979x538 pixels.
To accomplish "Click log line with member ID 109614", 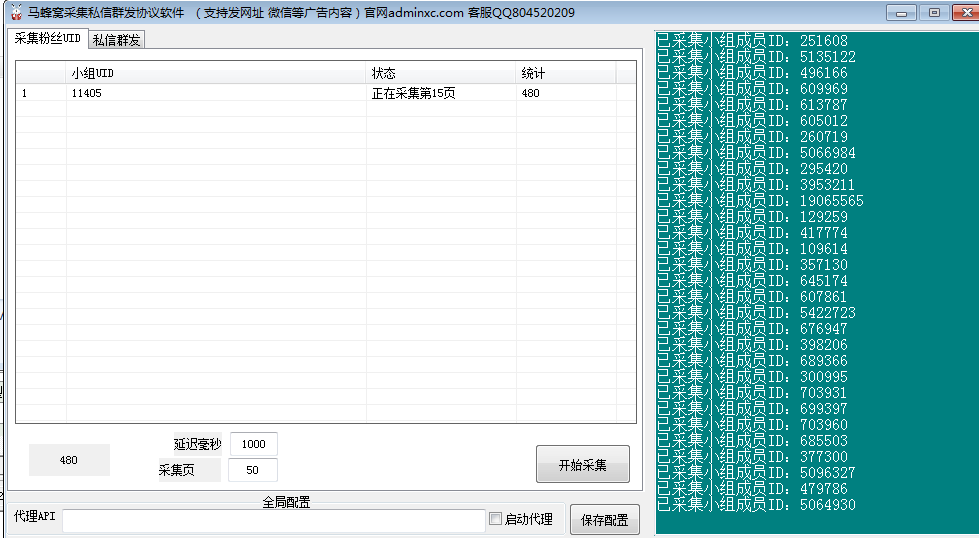I will (752, 248).
